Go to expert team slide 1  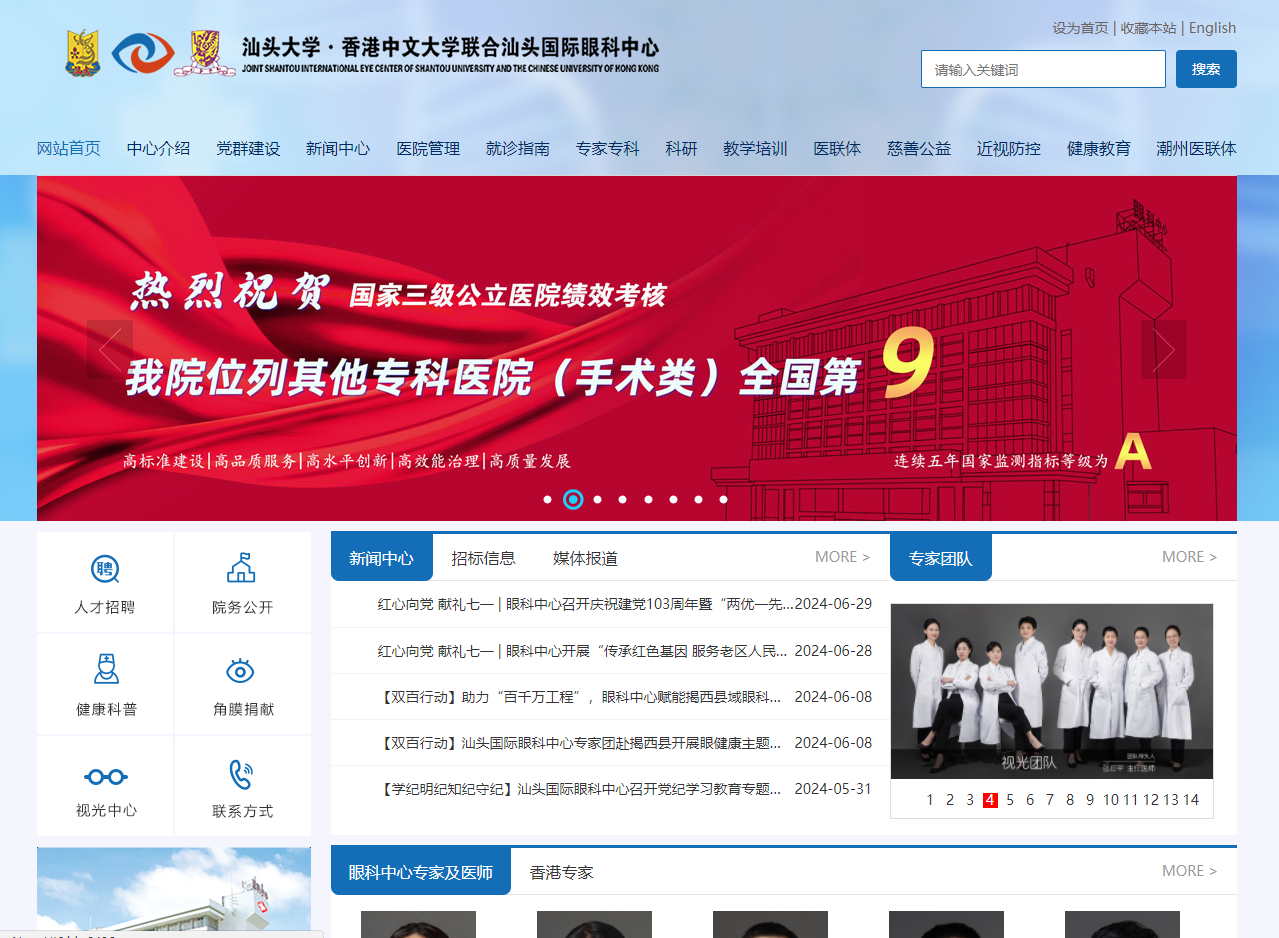click(930, 800)
